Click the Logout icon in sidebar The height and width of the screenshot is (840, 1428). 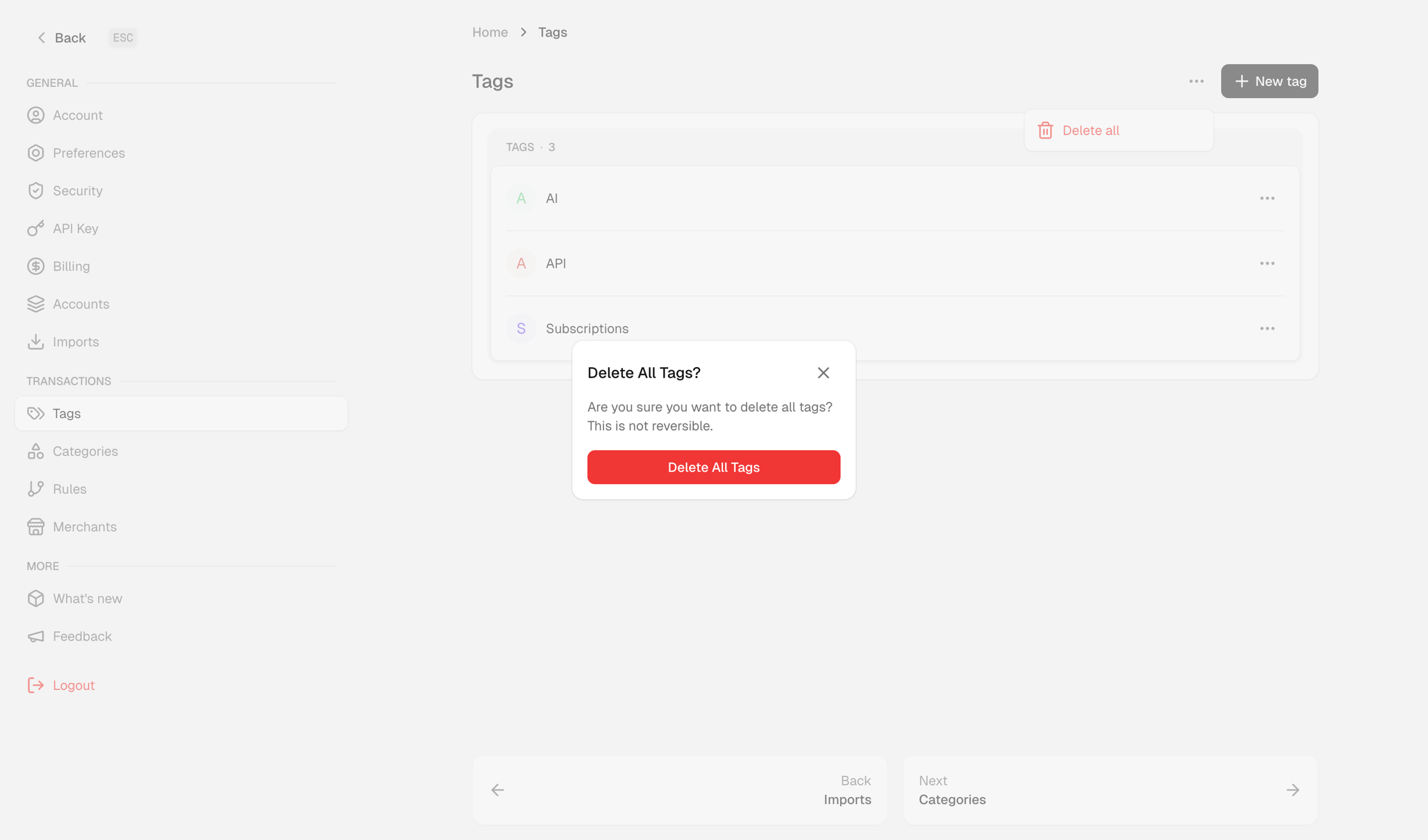coord(36,685)
